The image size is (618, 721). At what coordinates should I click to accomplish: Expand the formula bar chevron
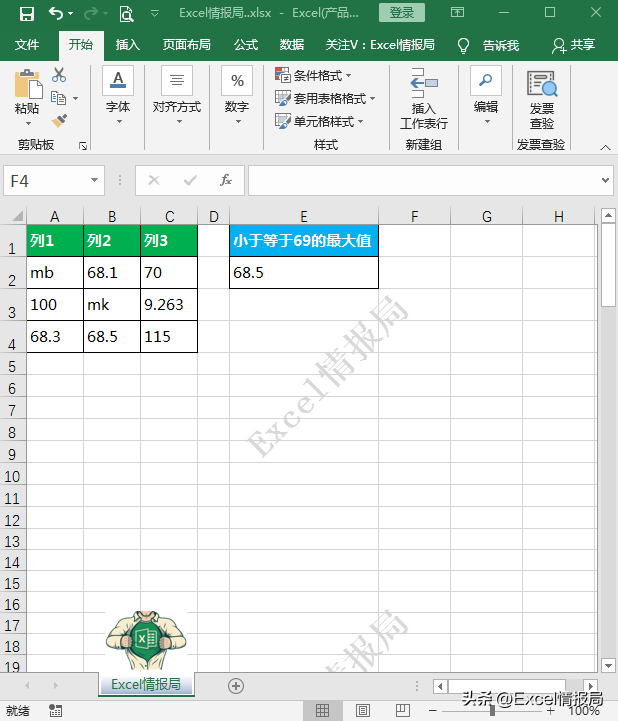tap(606, 181)
